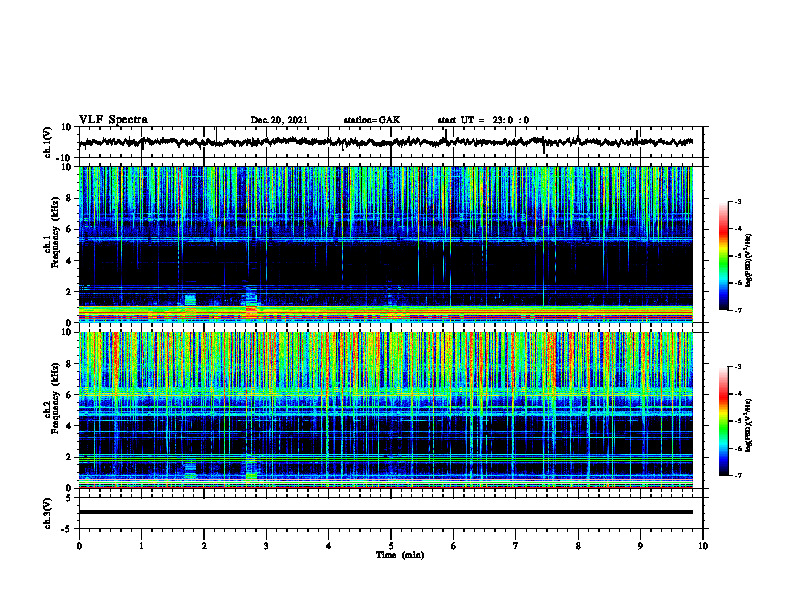Click the "ch.1(V)" waveform axis label
The width and height of the screenshot is (792, 612).
(x=48, y=142)
